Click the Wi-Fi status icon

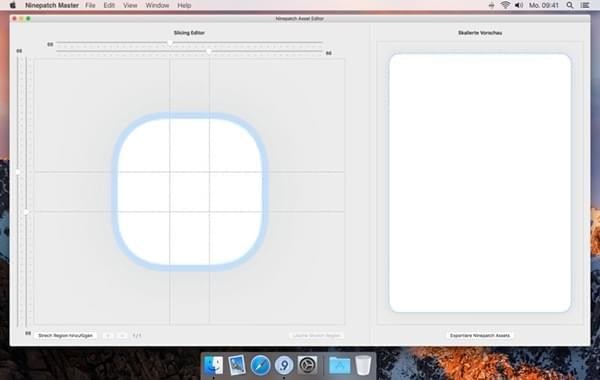tap(505, 5)
